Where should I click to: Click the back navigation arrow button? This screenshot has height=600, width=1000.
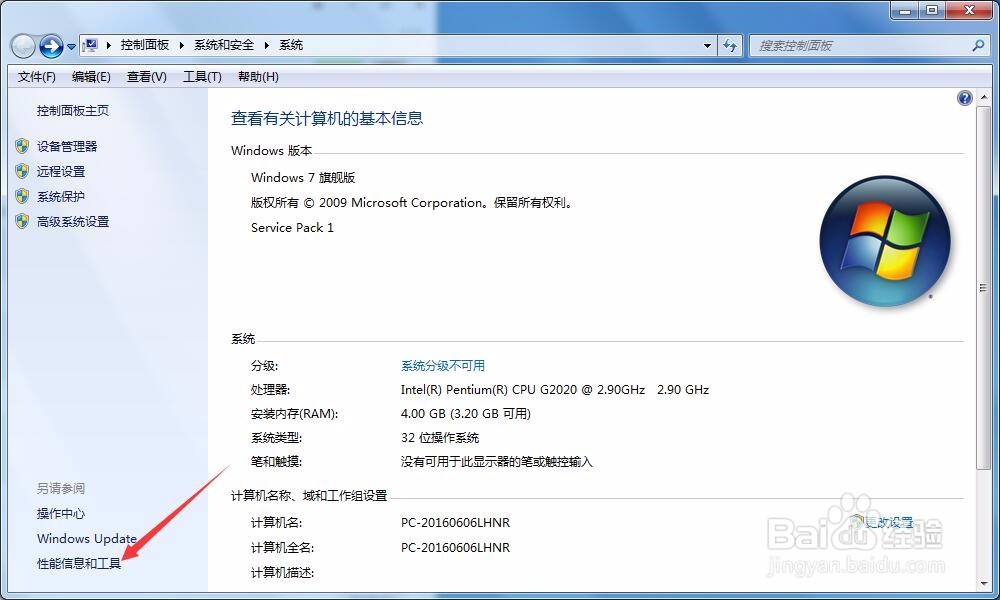pos(23,46)
